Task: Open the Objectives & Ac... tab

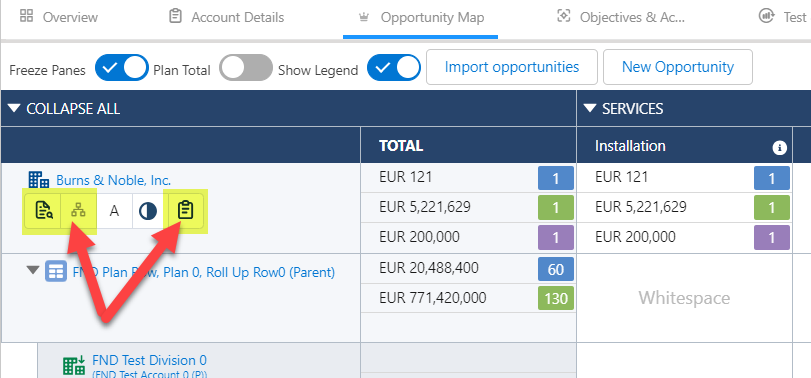Action: point(620,18)
